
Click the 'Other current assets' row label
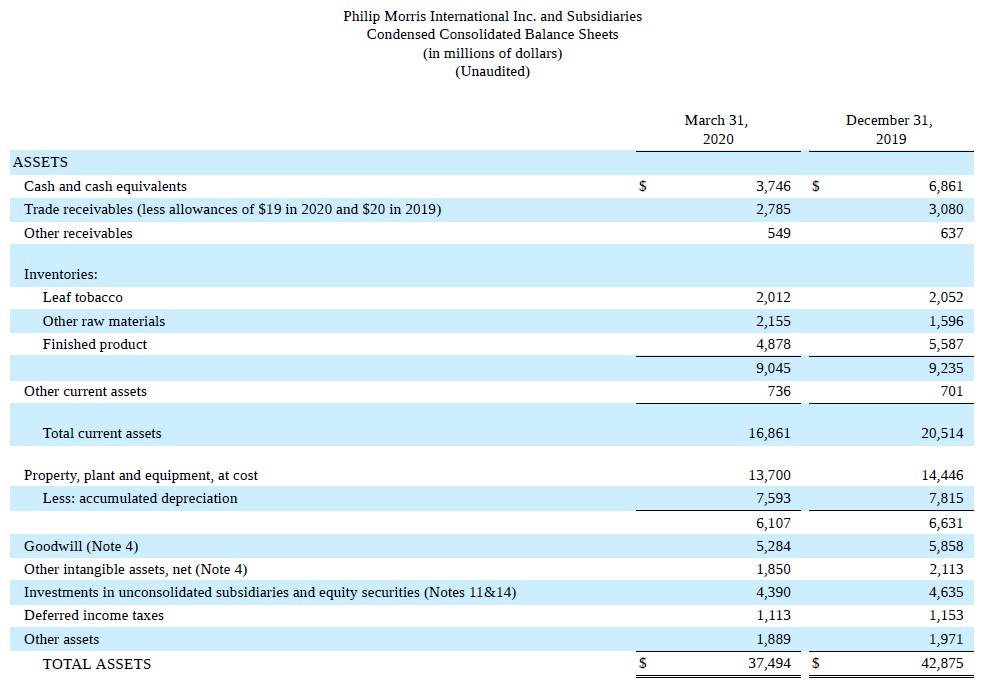(x=85, y=392)
